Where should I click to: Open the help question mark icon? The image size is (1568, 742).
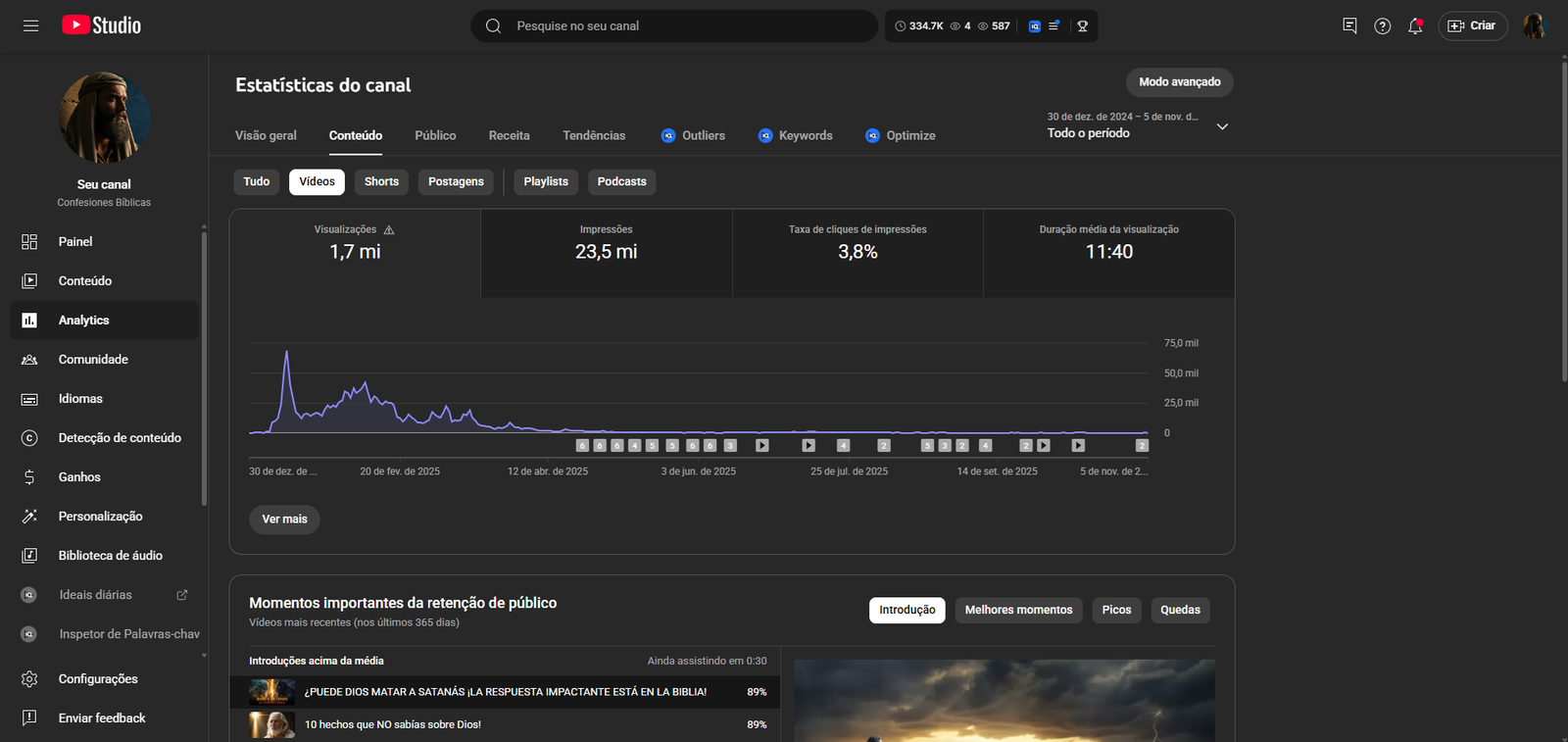tap(1382, 26)
